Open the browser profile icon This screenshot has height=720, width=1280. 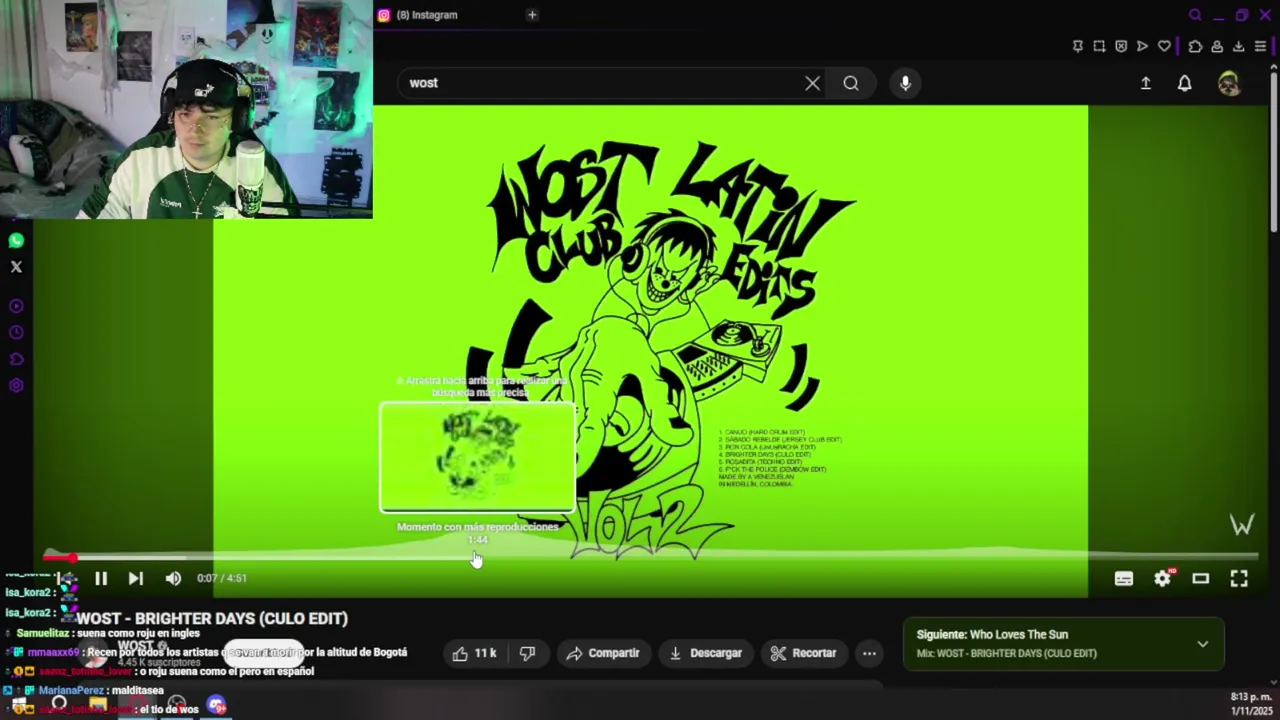tap(1217, 46)
